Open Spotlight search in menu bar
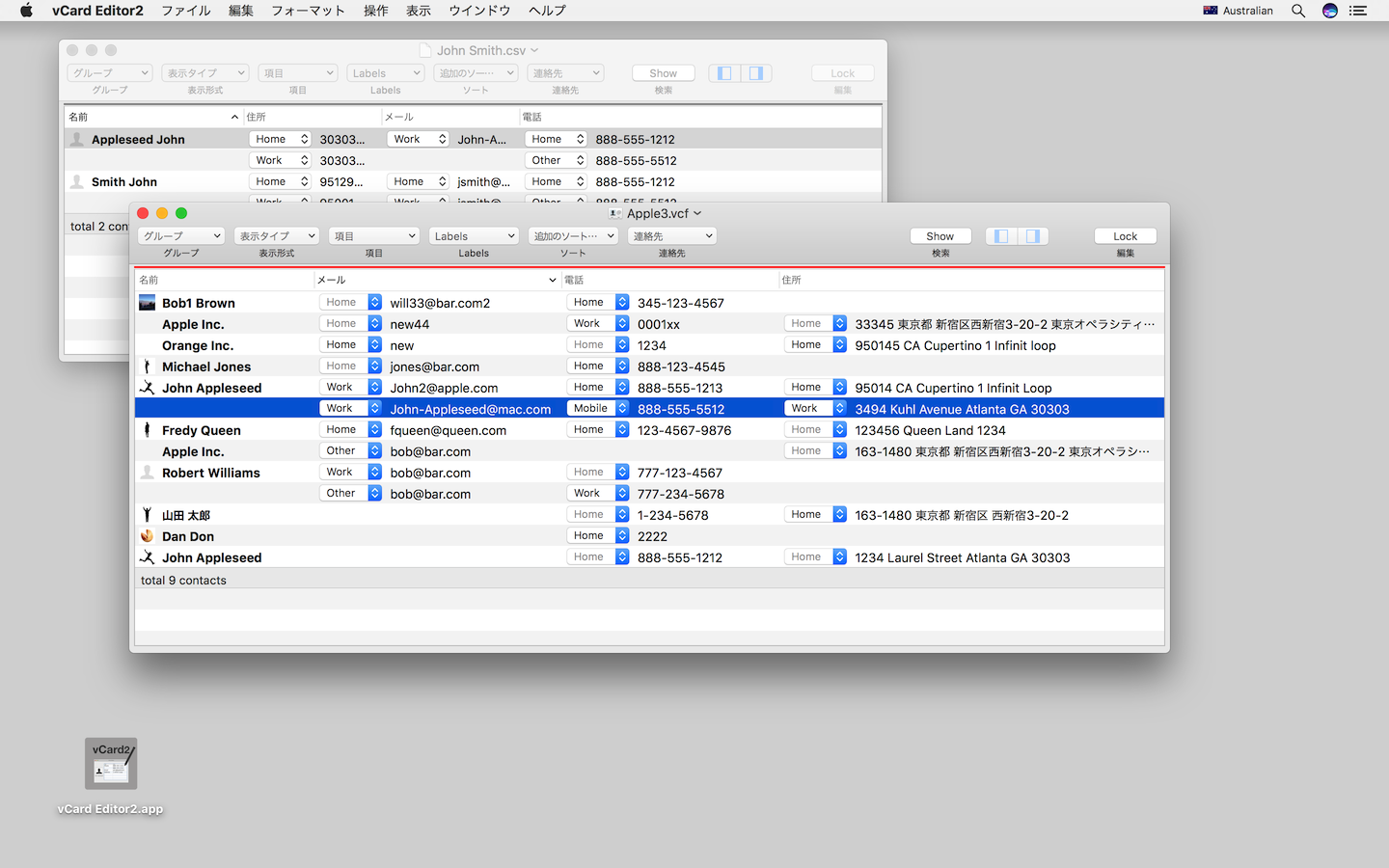 point(1298,11)
